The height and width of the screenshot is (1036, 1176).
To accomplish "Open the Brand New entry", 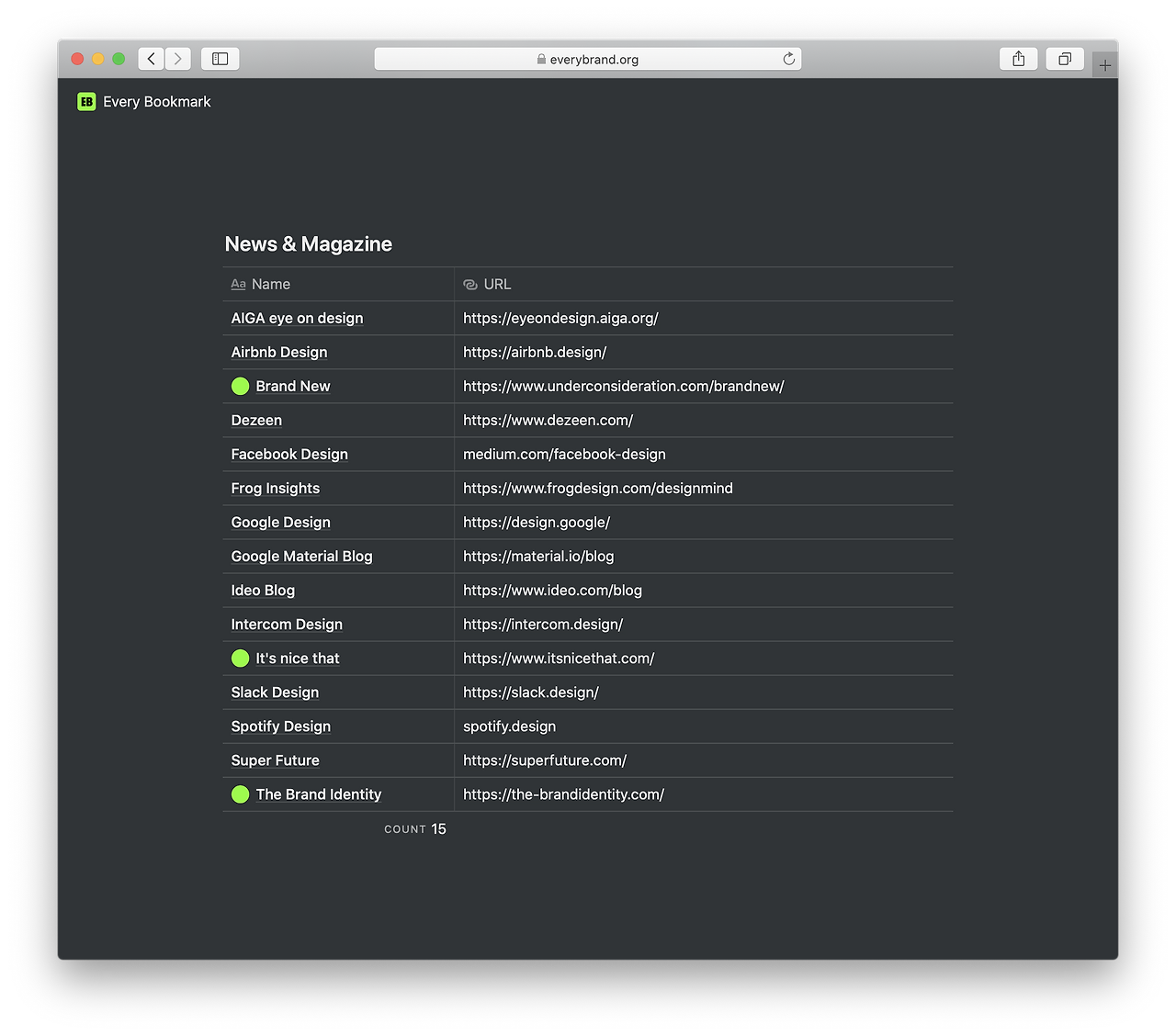I will (x=293, y=387).
